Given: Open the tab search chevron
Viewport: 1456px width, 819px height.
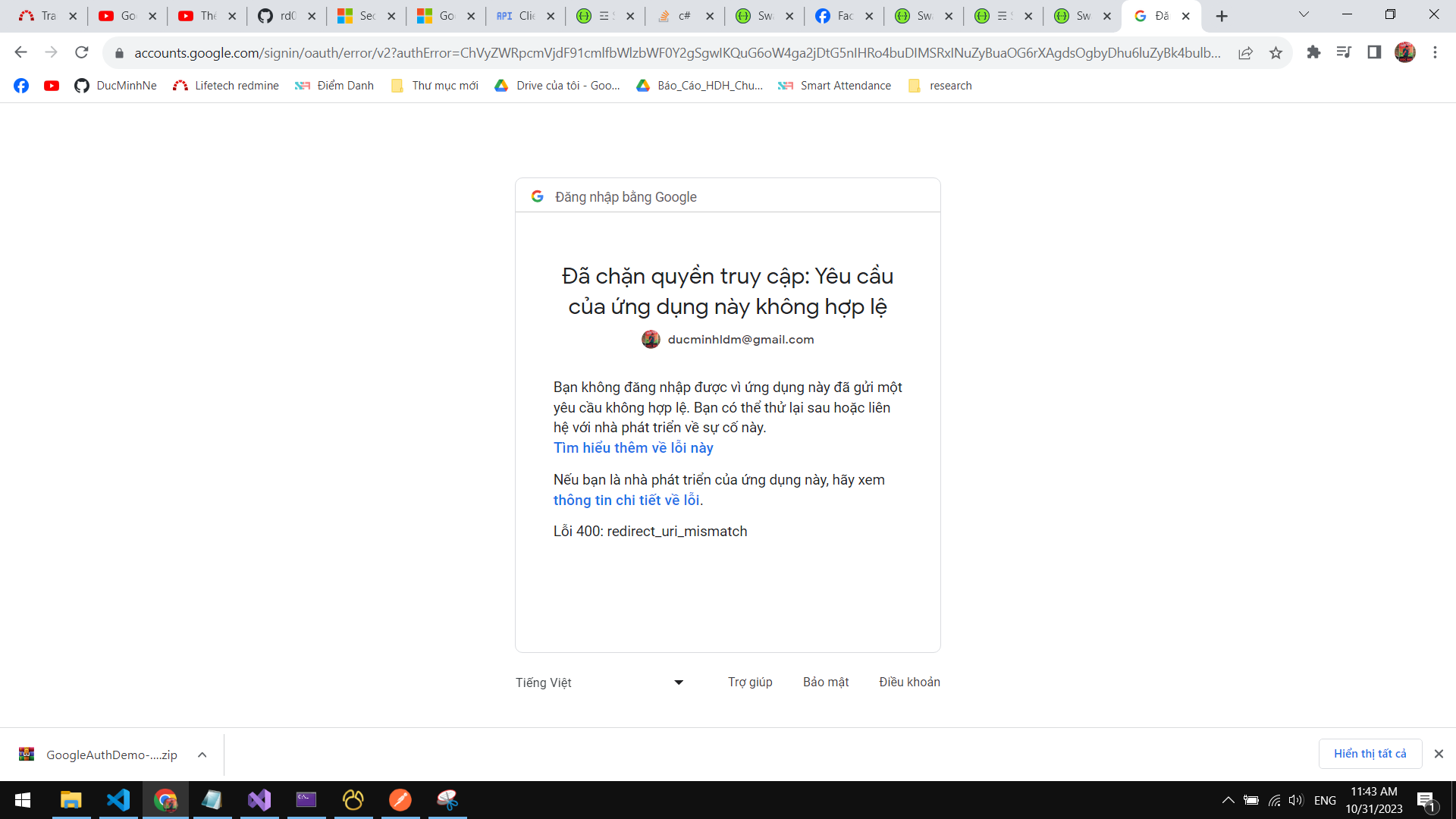Looking at the screenshot, I should tap(1304, 14).
